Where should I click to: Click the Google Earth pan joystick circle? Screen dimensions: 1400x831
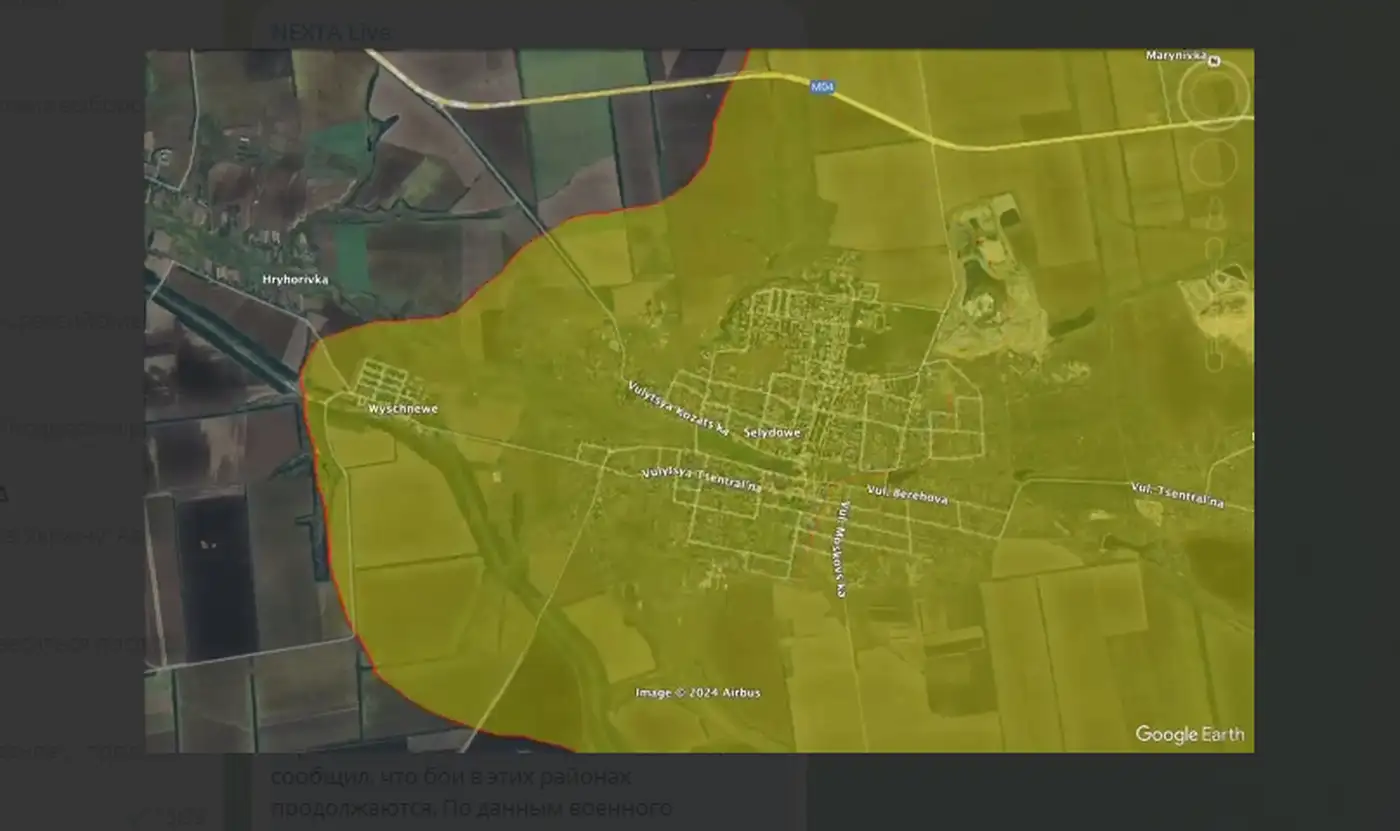[1212, 162]
